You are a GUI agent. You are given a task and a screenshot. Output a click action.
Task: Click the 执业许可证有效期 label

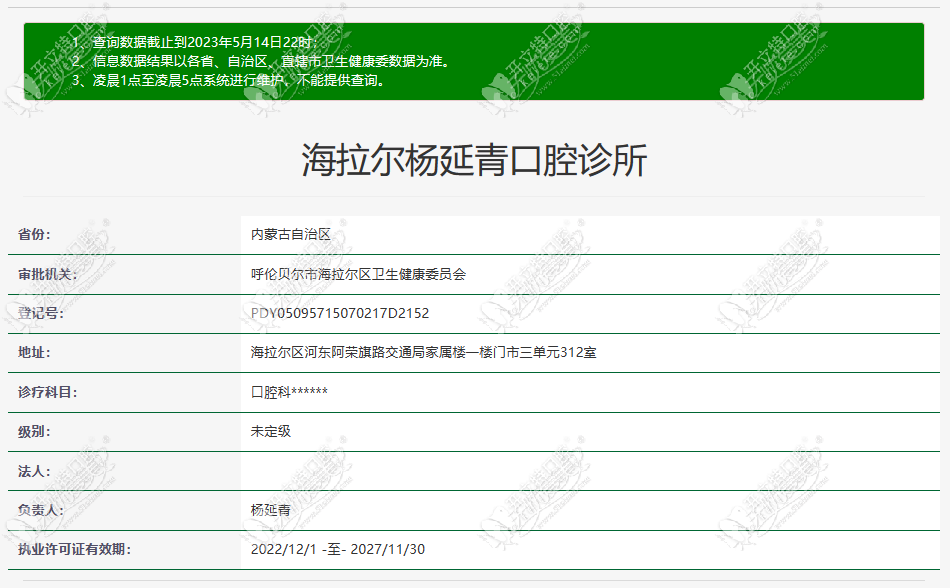tap(75, 549)
